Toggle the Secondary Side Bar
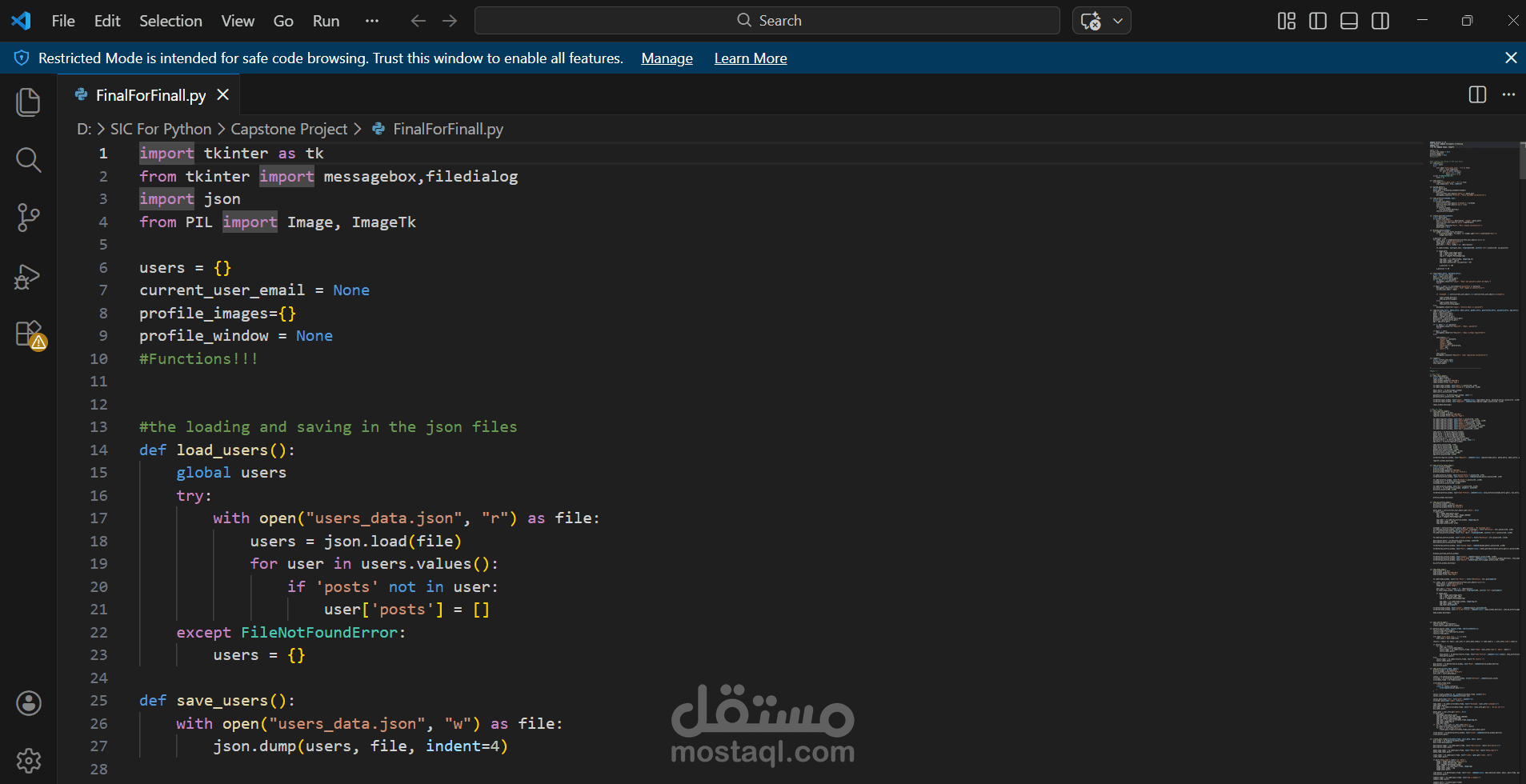The image size is (1526, 784). 1380,21
